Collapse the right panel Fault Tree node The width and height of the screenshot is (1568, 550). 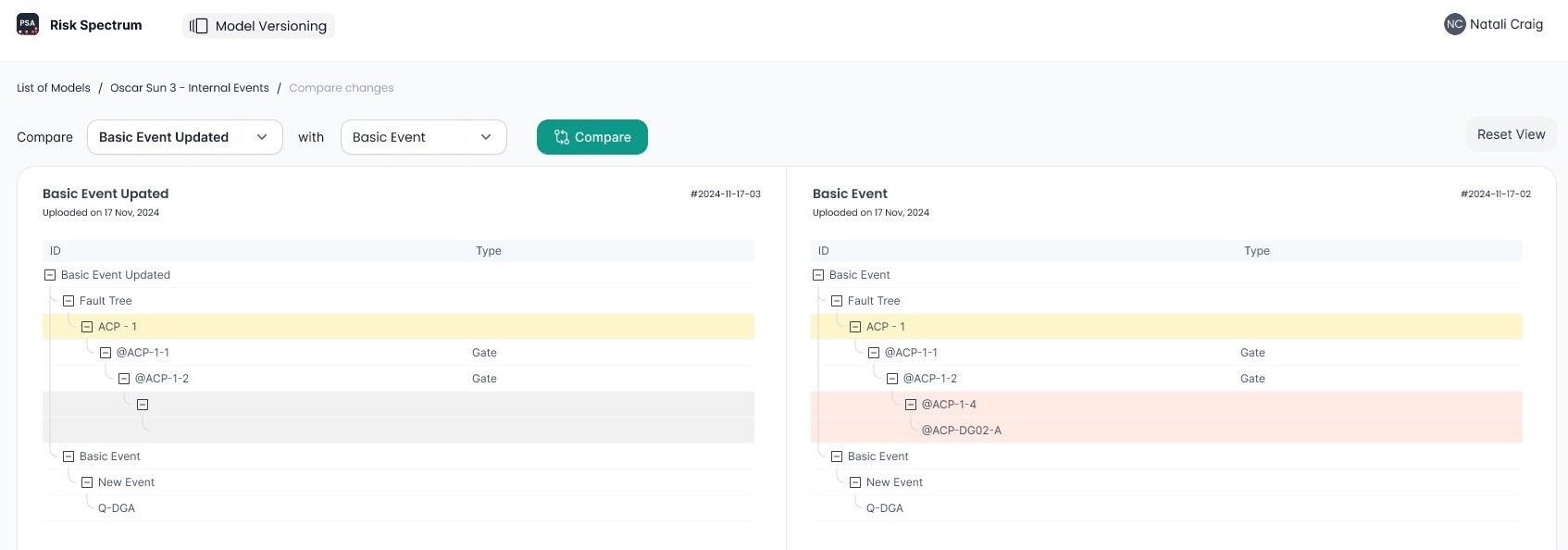pos(837,301)
